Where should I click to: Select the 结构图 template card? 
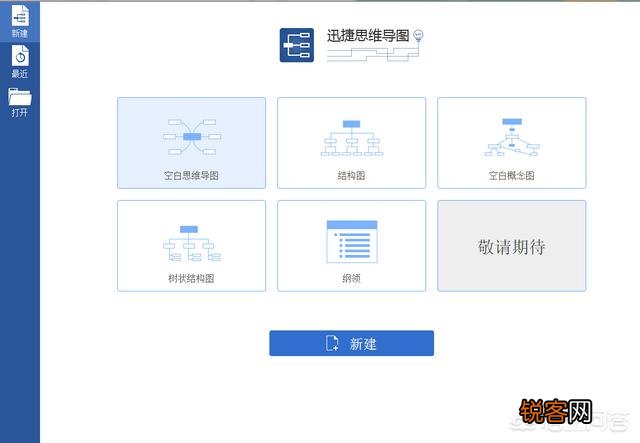(x=351, y=143)
